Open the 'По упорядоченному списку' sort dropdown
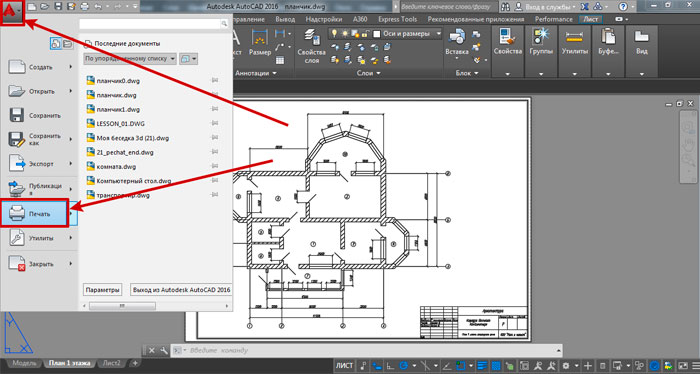 [129, 58]
